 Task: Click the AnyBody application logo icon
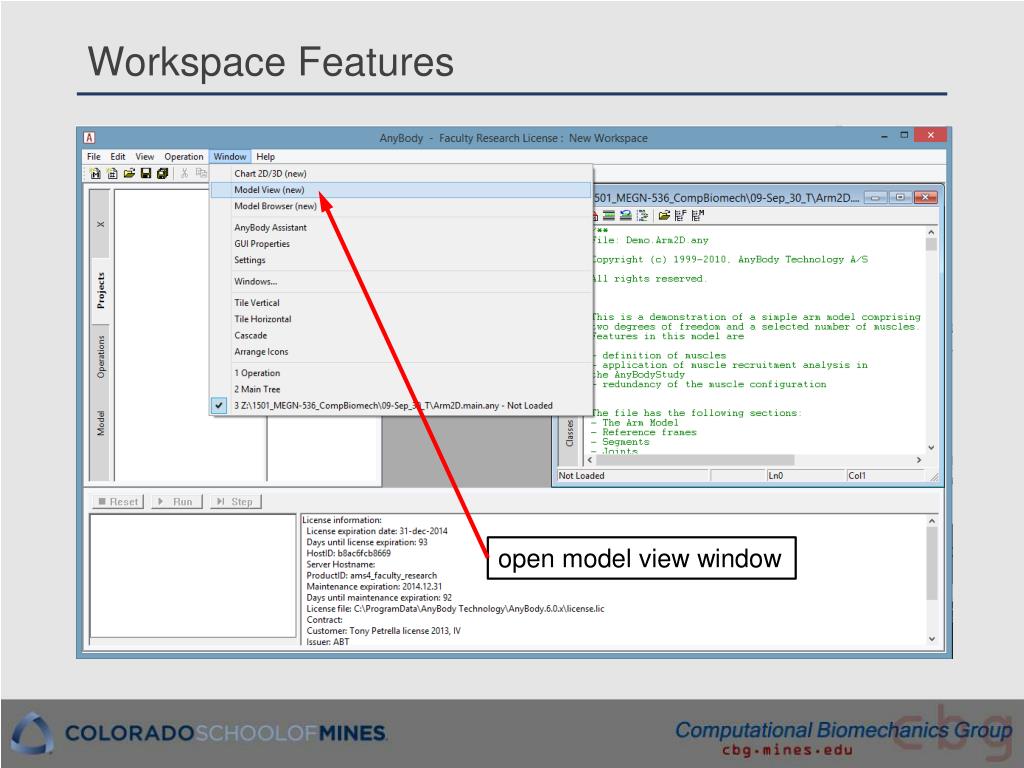(x=89, y=138)
